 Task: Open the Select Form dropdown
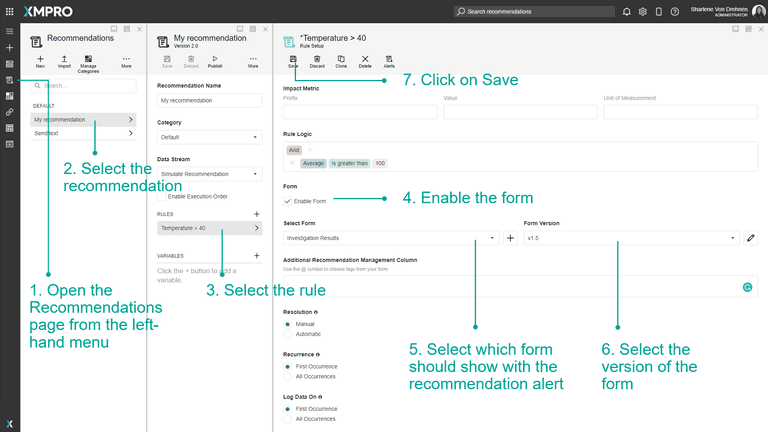pyautogui.click(x=391, y=238)
